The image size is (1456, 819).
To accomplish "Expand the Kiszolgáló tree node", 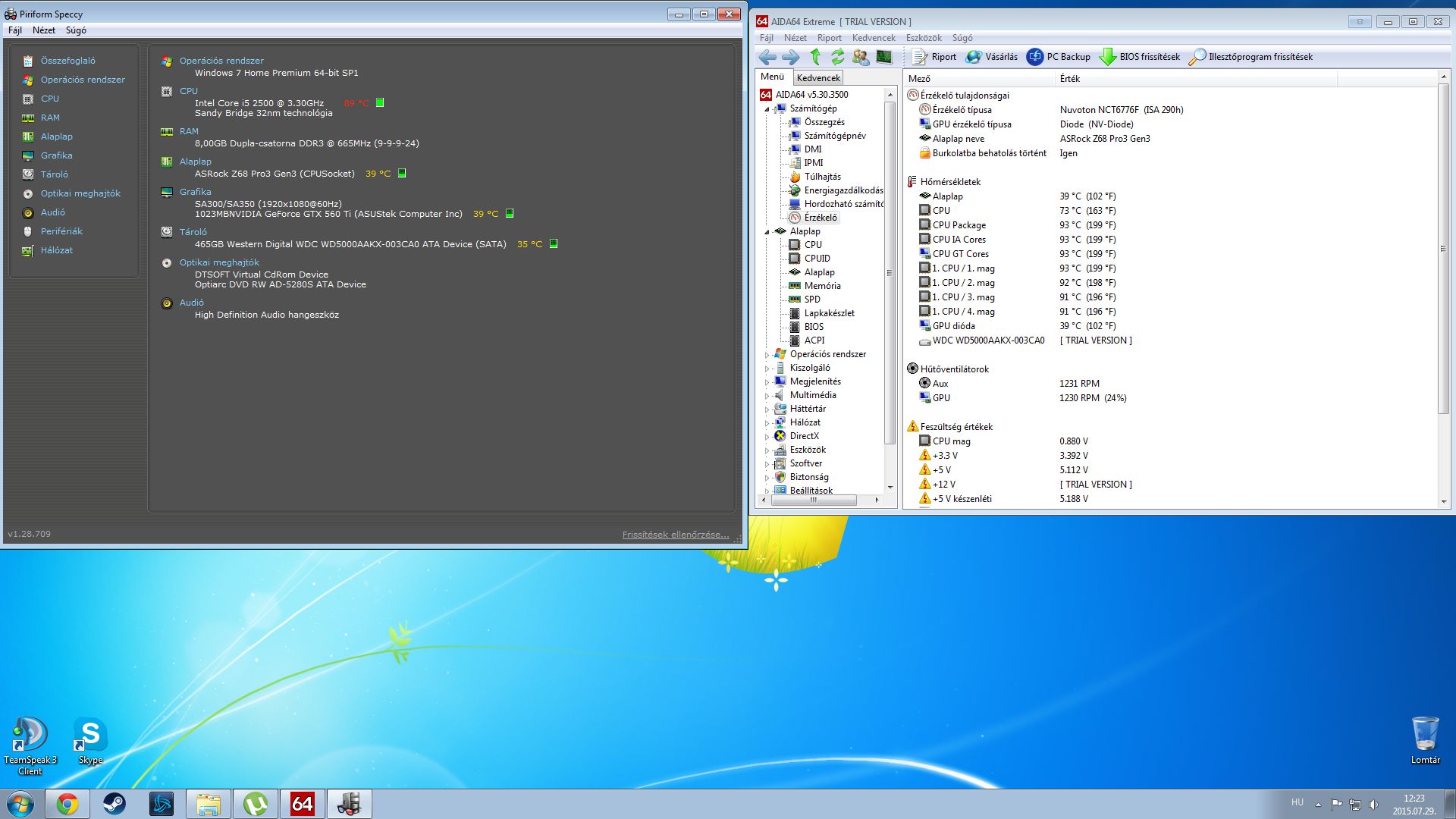I will click(767, 369).
